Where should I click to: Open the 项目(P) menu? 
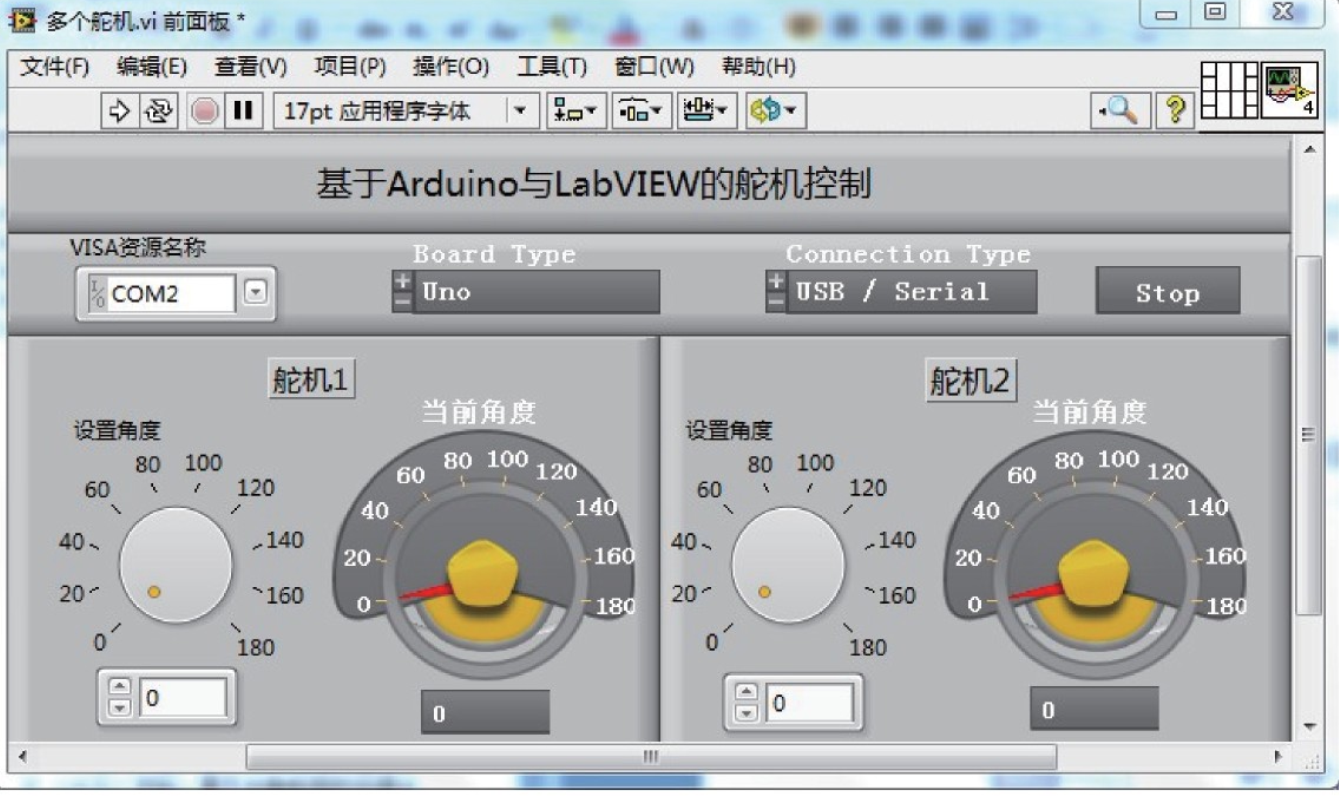pos(350,67)
